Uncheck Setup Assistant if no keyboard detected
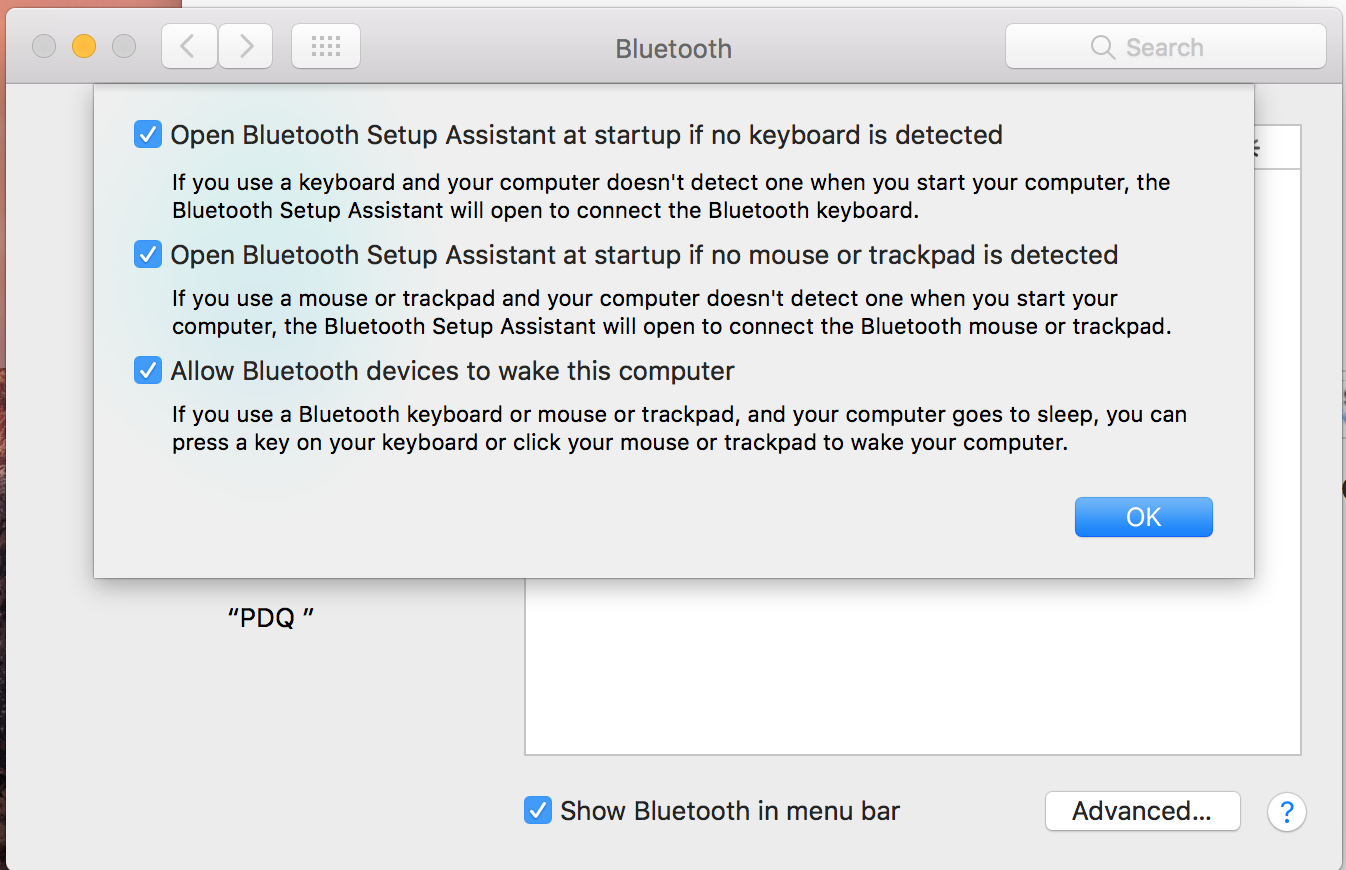1346x870 pixels. coord(148,134)
